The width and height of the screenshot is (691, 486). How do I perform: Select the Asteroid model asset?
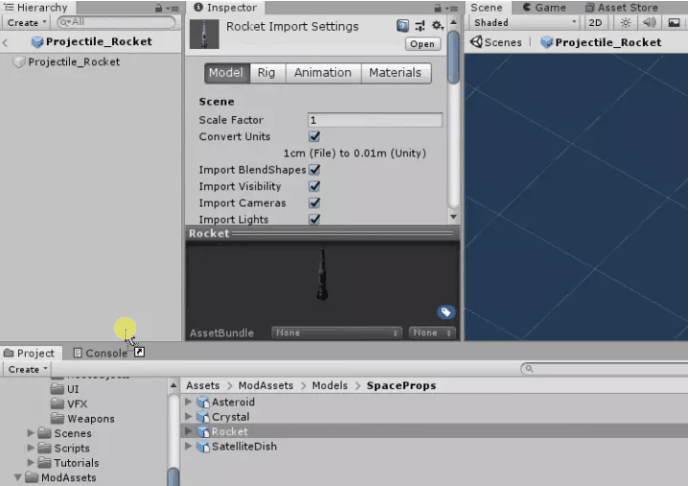tap(226, 402)
